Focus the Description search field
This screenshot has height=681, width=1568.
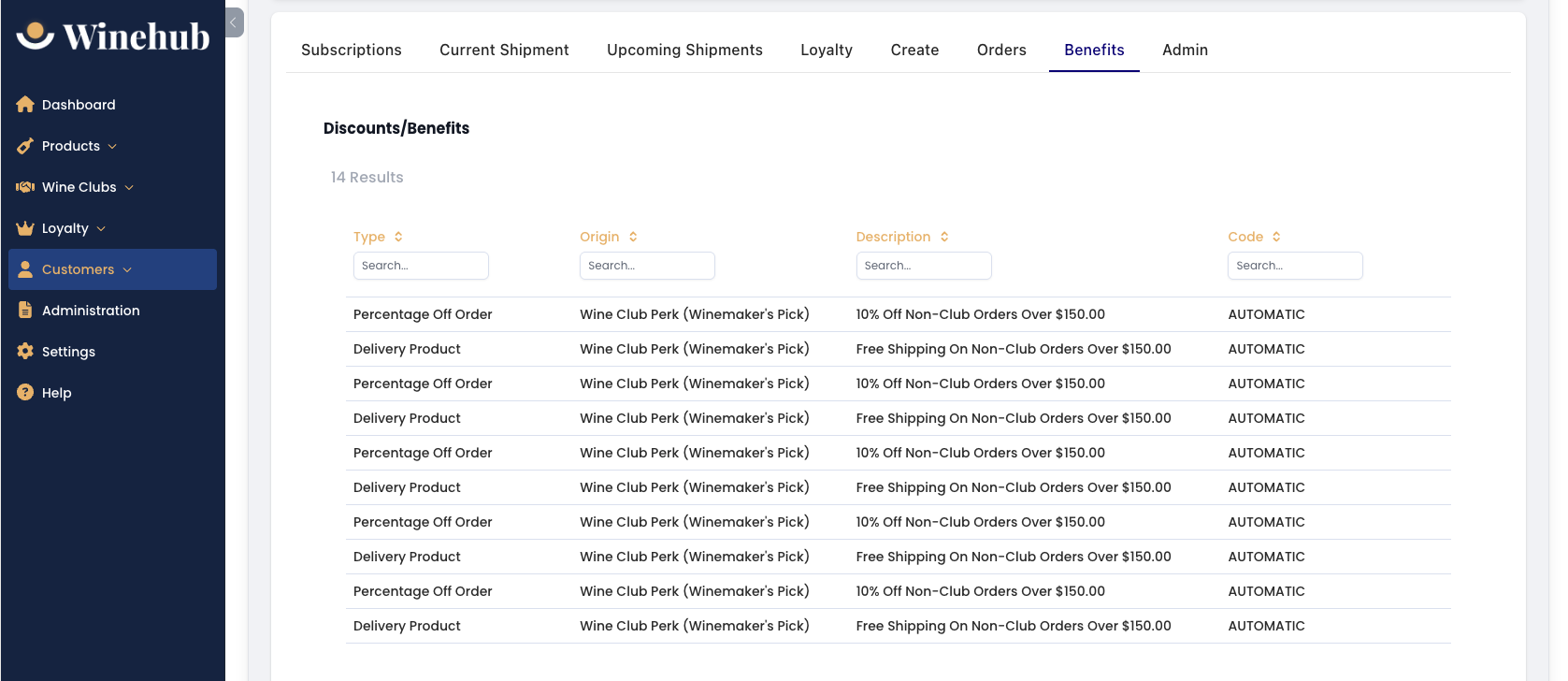click(x=924, y=266)
